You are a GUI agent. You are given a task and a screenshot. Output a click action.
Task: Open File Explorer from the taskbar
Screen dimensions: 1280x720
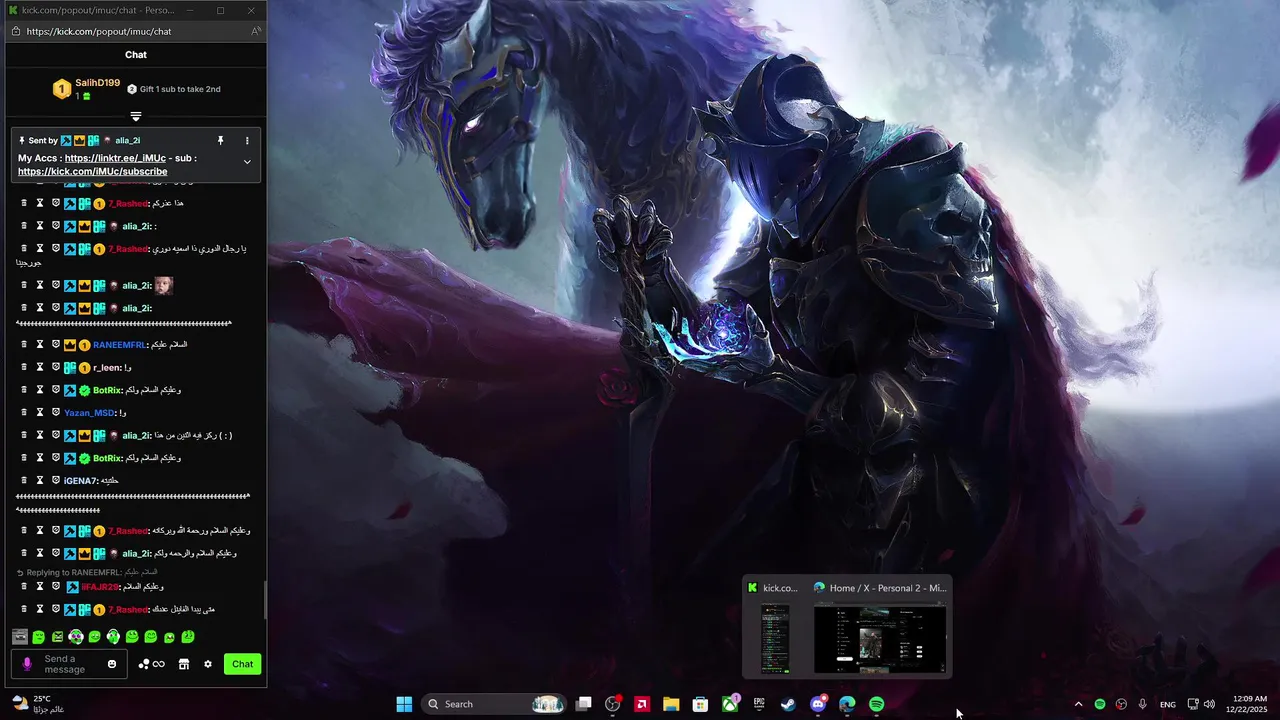[671, 704]
